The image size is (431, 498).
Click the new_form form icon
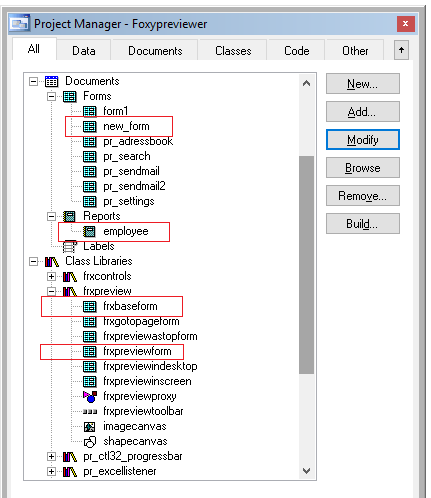tap(90, 126)
